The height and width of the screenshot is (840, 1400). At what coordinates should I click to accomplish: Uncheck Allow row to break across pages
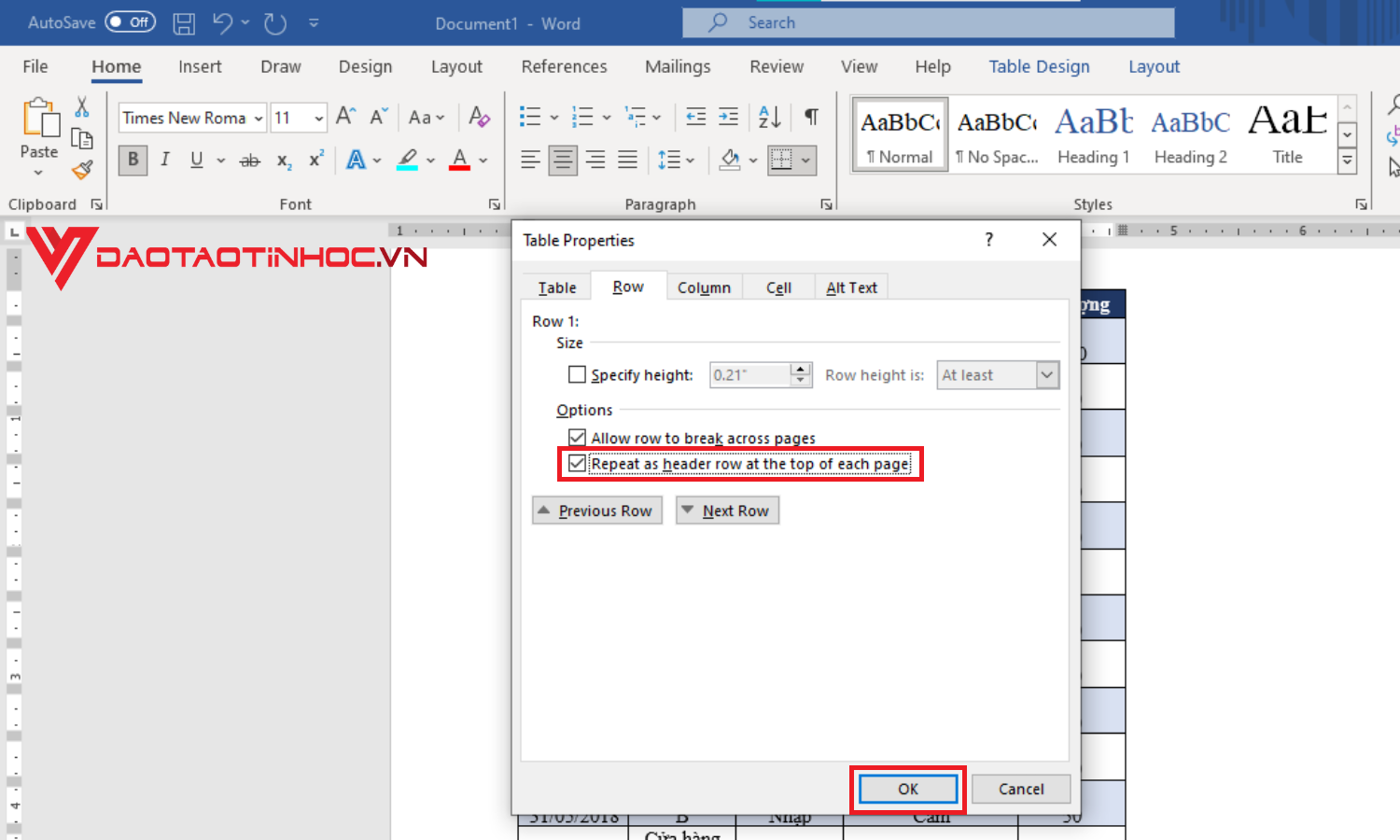point(578,438)
